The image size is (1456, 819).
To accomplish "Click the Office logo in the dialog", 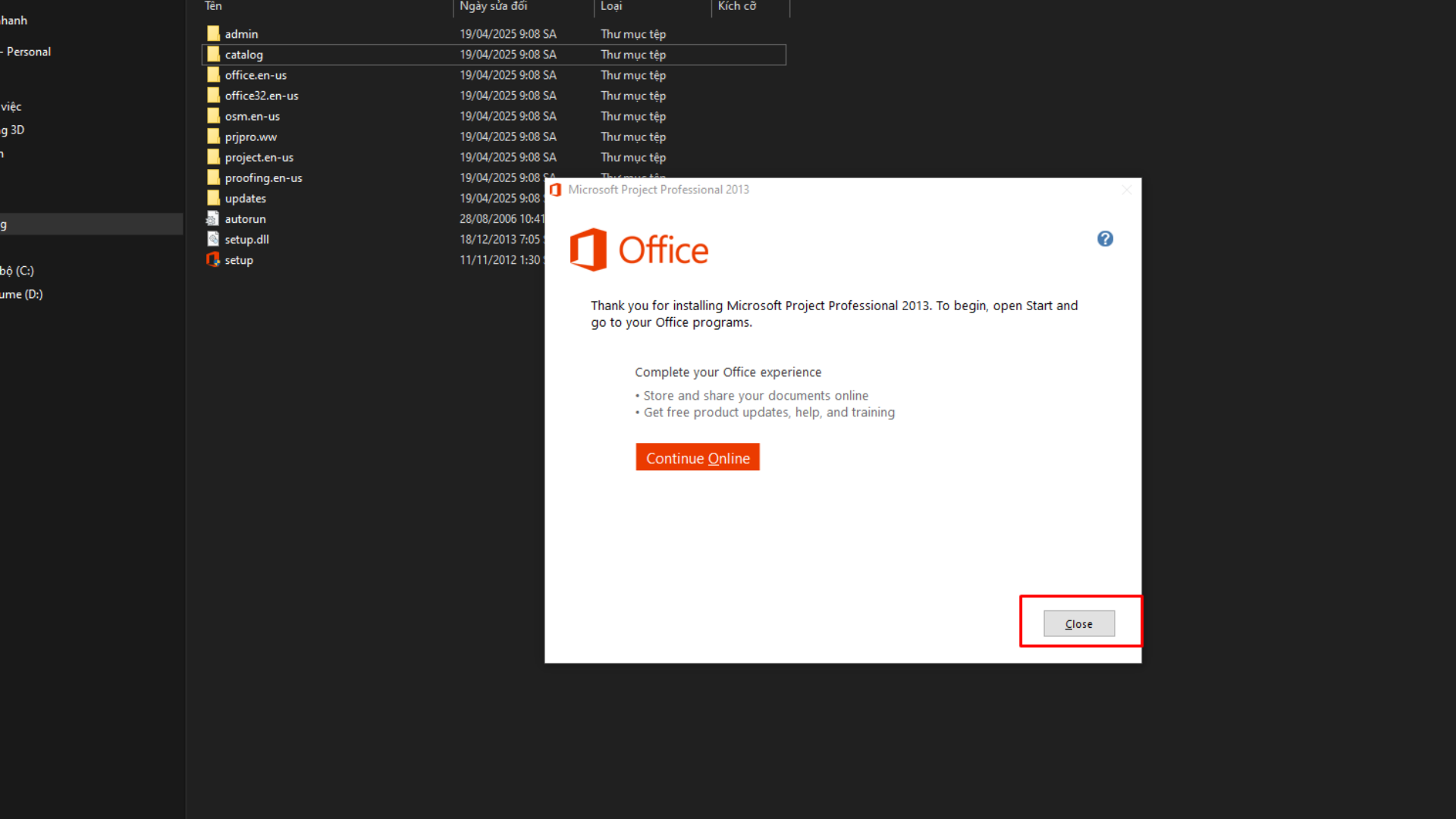I will coord(639,249).
